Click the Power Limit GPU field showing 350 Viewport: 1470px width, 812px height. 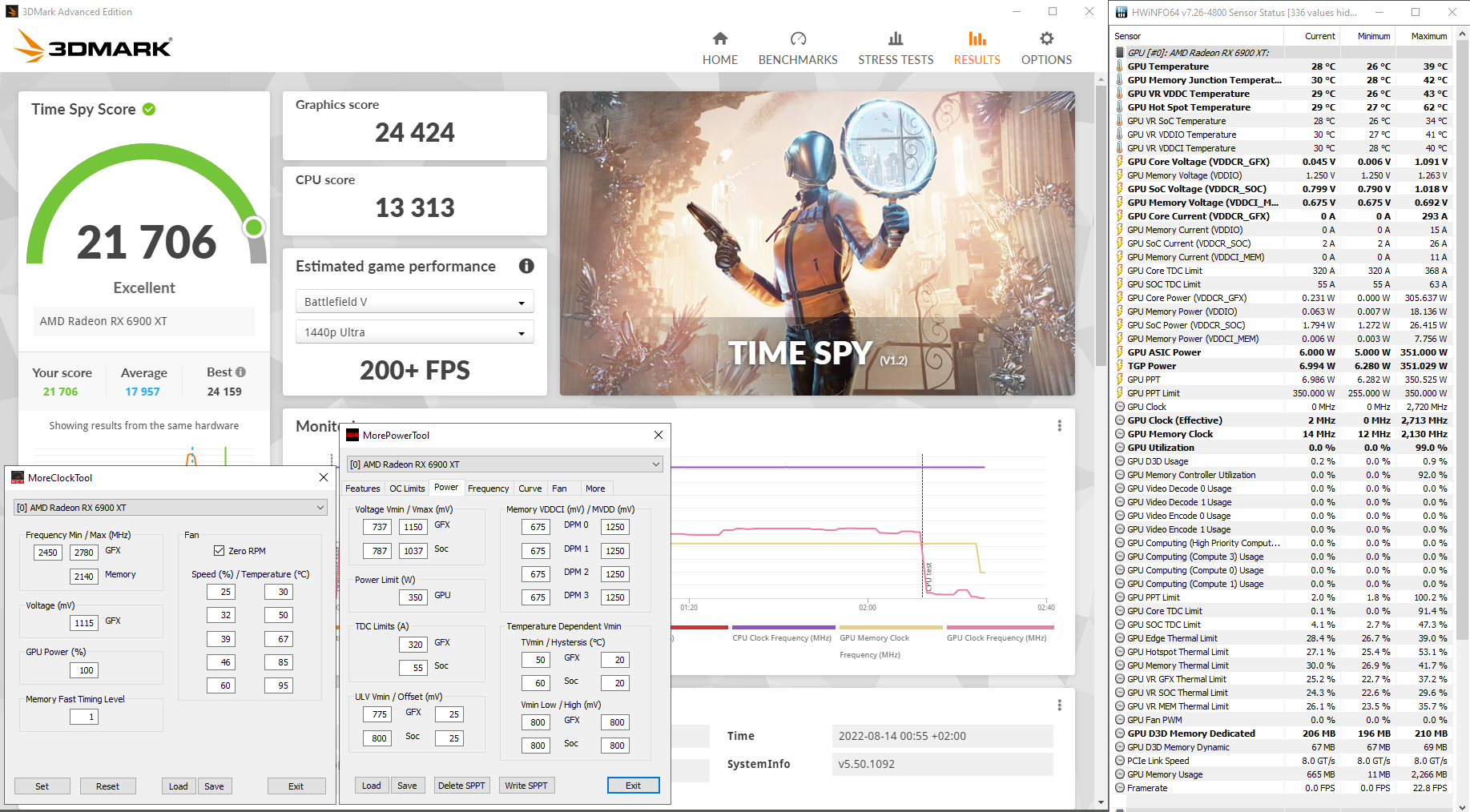coord(415,597)
